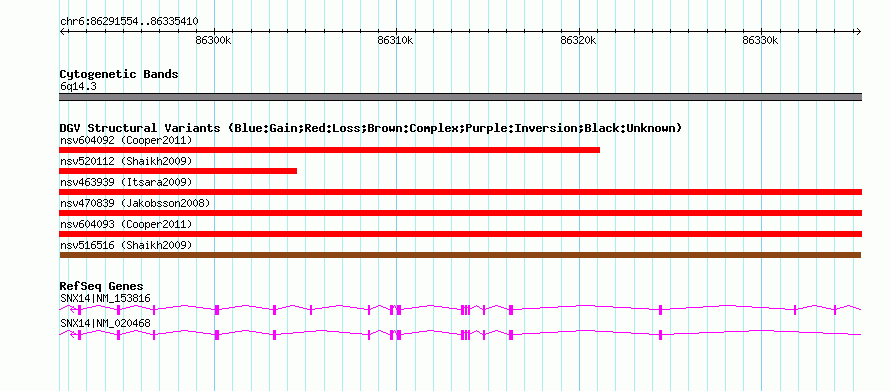Image resolution: width=890 pixels, height=391 pixels.
Task: Select the red bar for nsv604092
Action: click(x=330, y=150)
